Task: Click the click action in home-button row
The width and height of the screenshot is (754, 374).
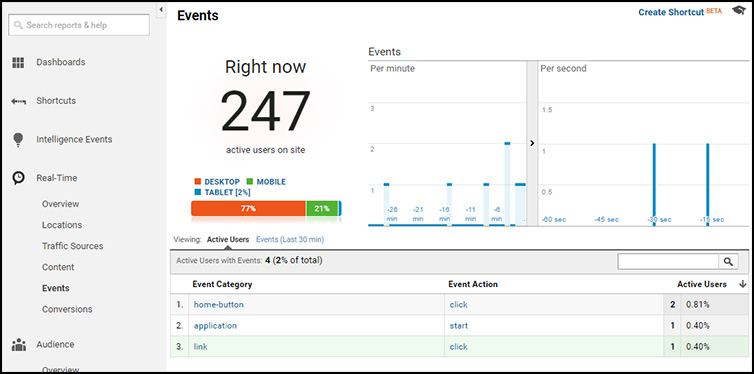Action: (459, 305)
